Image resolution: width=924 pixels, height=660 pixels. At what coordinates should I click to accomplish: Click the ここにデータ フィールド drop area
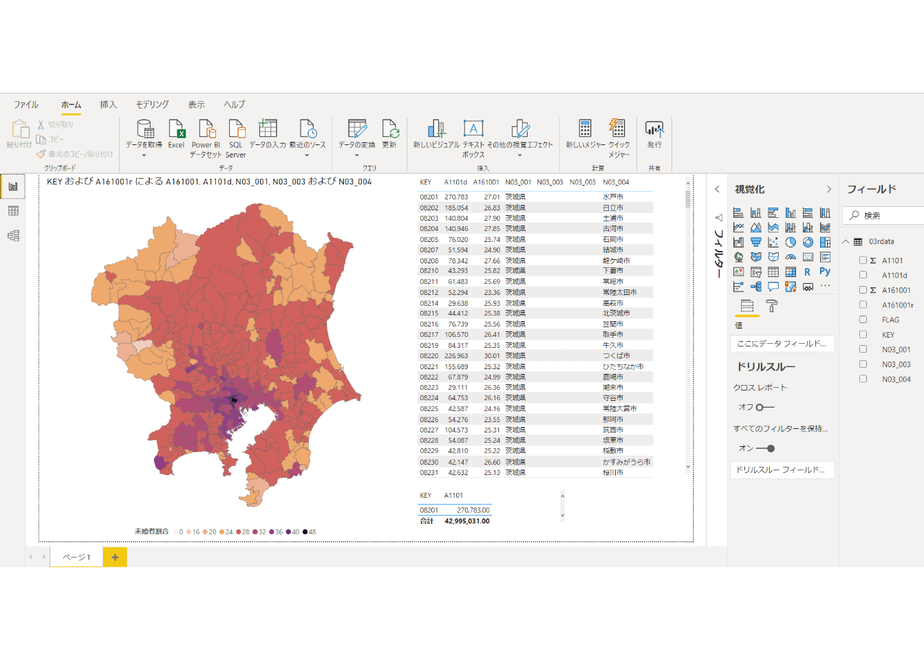(782, 344)
